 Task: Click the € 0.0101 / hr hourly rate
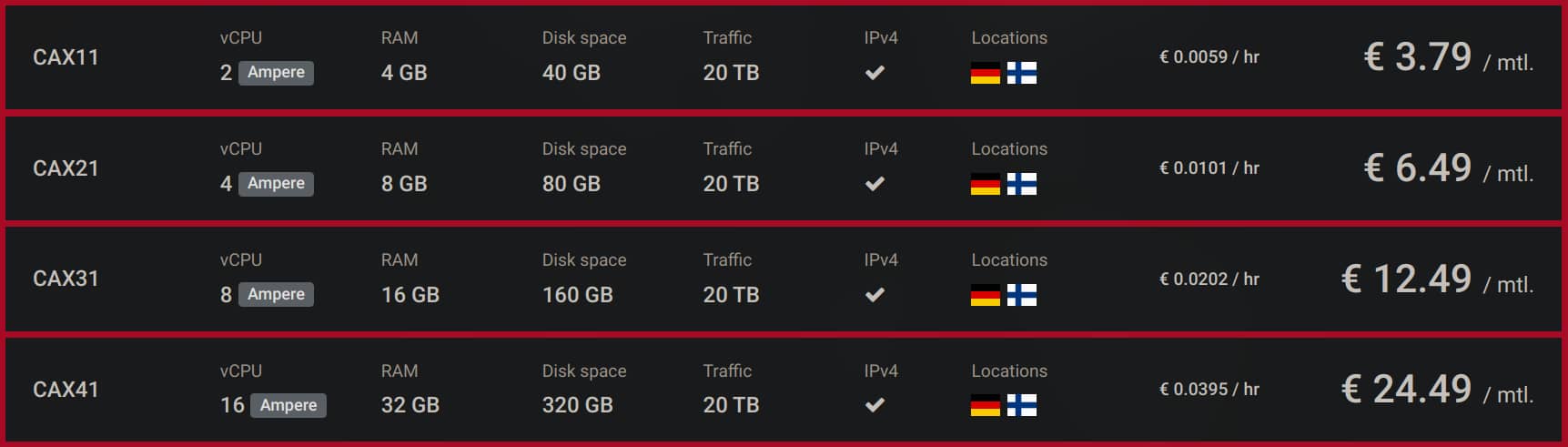pos(1209,168)
